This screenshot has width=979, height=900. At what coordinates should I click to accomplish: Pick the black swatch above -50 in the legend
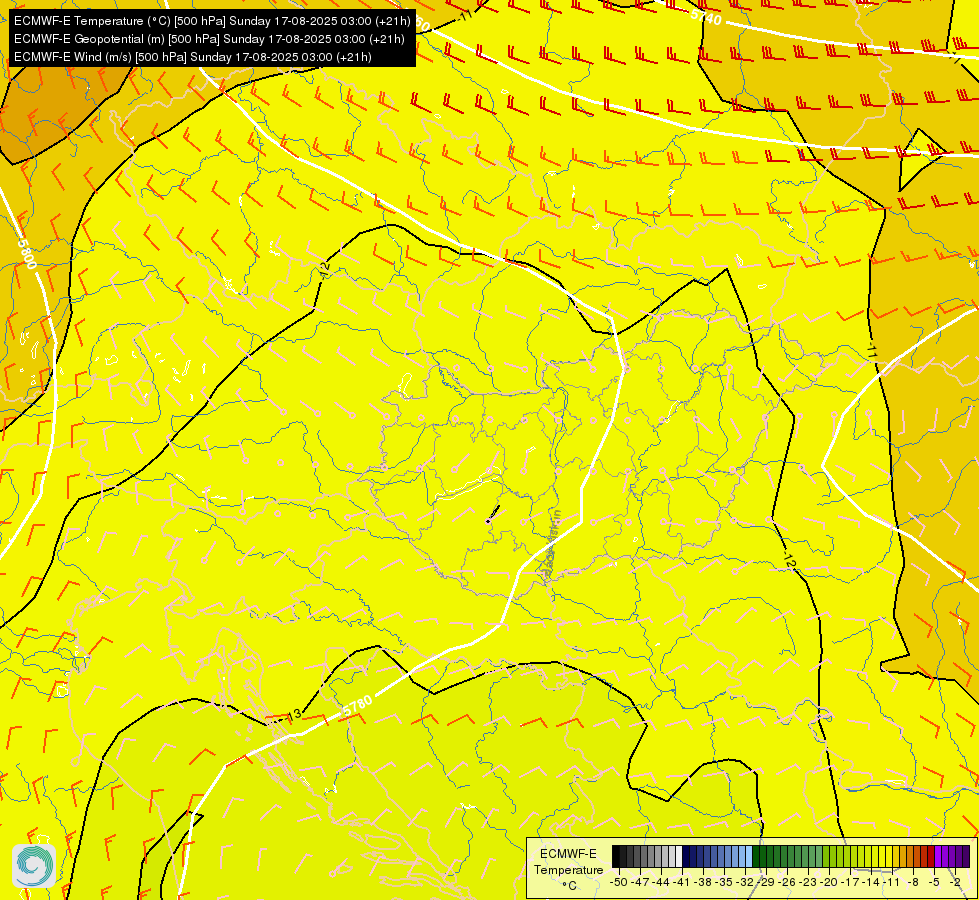point(616,856)
